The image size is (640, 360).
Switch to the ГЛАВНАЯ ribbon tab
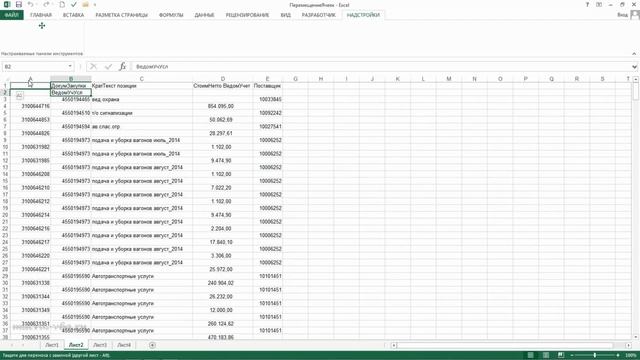click(41, 15)
